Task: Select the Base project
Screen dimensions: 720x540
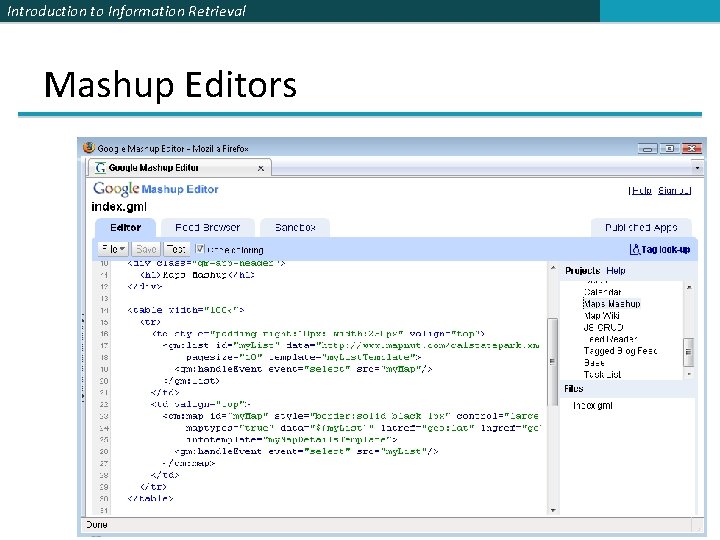Action: click(594, 363)
